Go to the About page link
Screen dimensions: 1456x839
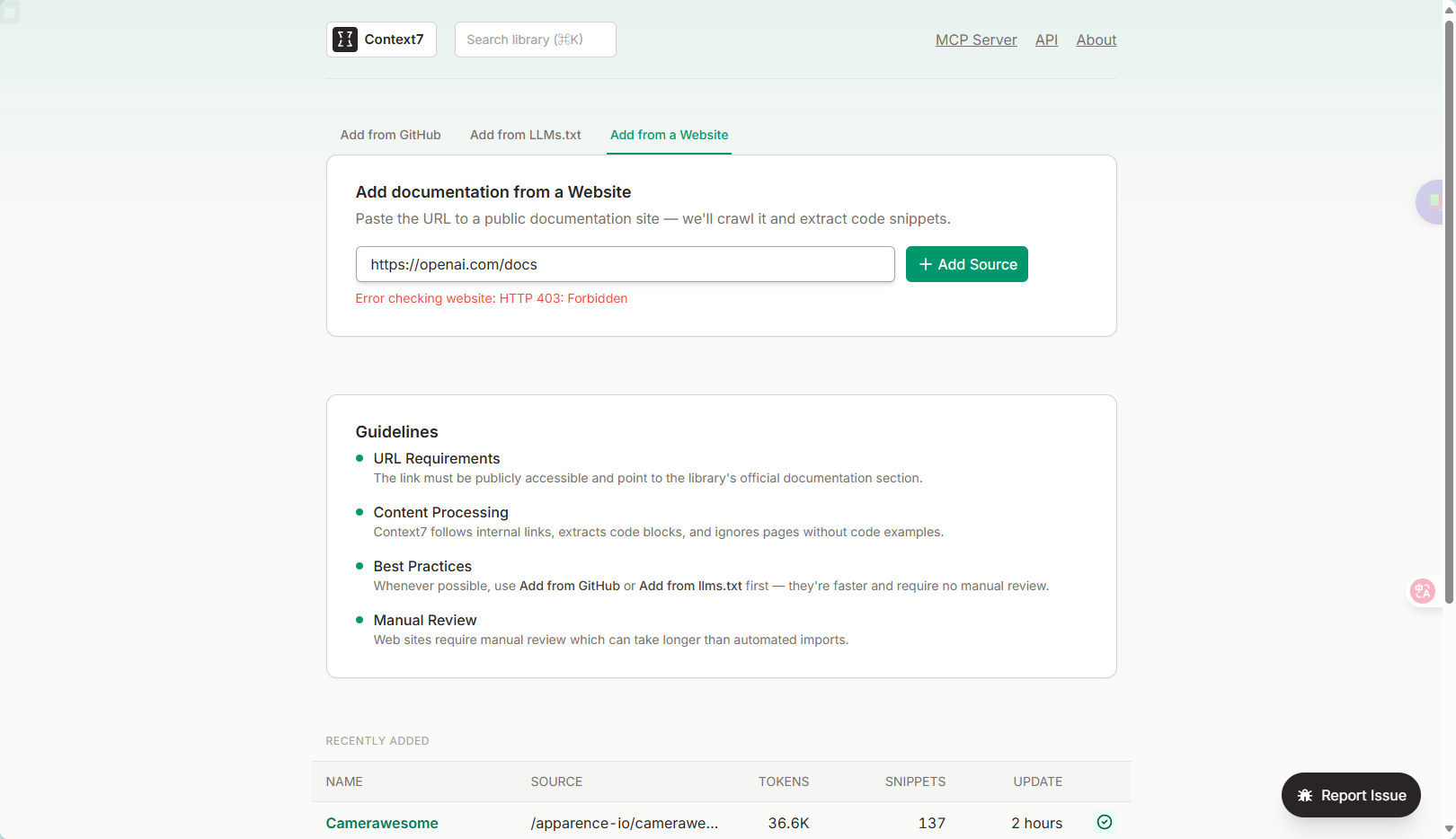coord(1096,40)
